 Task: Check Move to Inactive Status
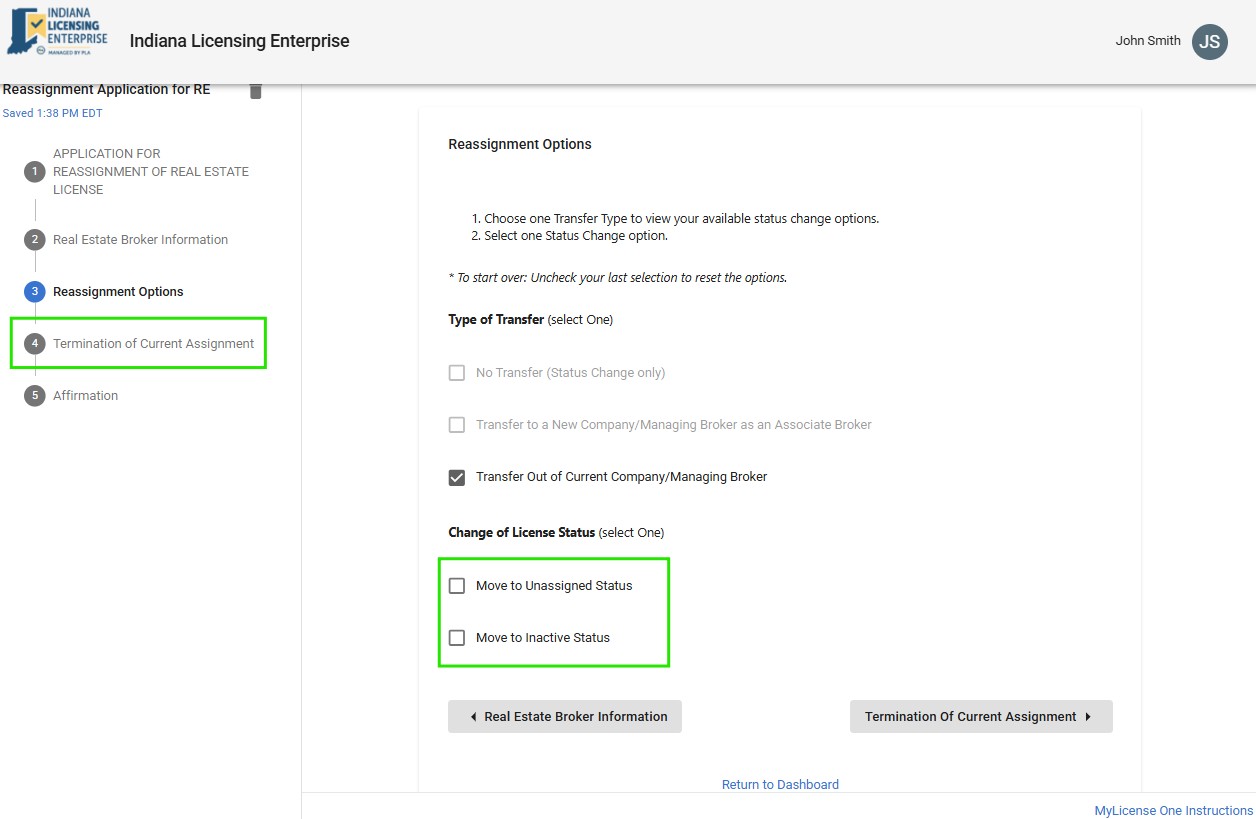coord(457,638)
